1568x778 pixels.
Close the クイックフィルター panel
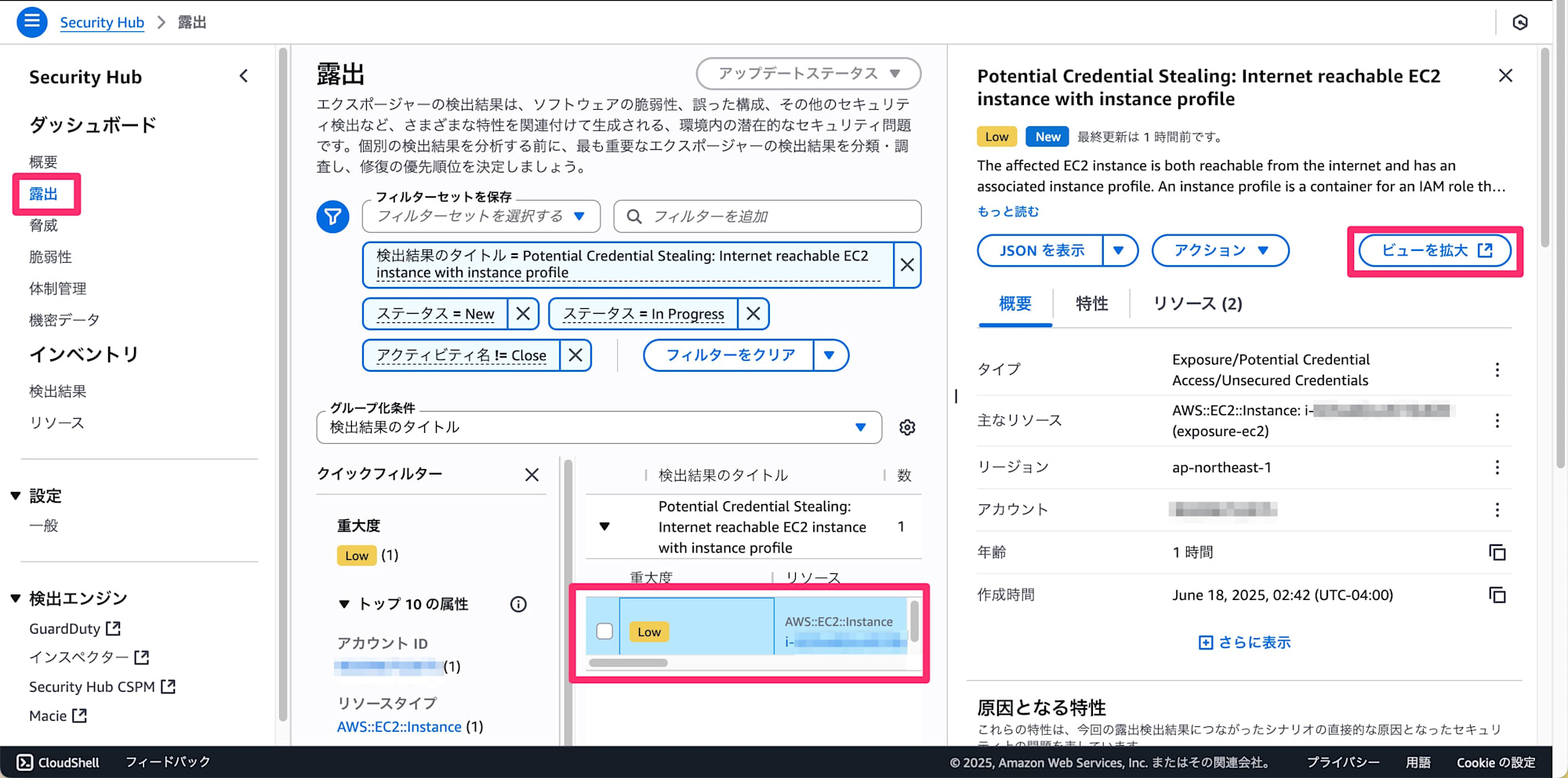tap(532, 474)
